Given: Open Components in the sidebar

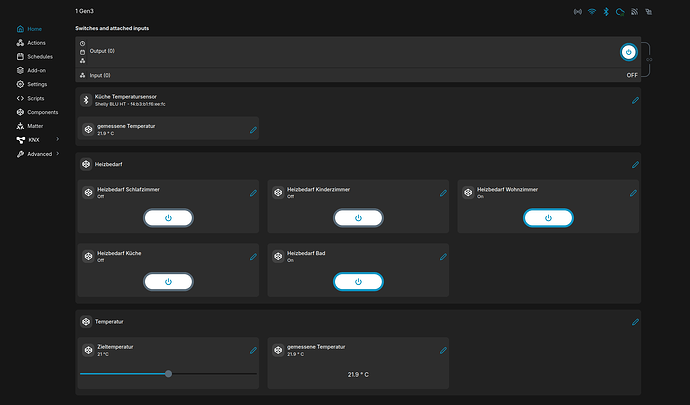Looking at the screenshot, I should coord(37,112).
